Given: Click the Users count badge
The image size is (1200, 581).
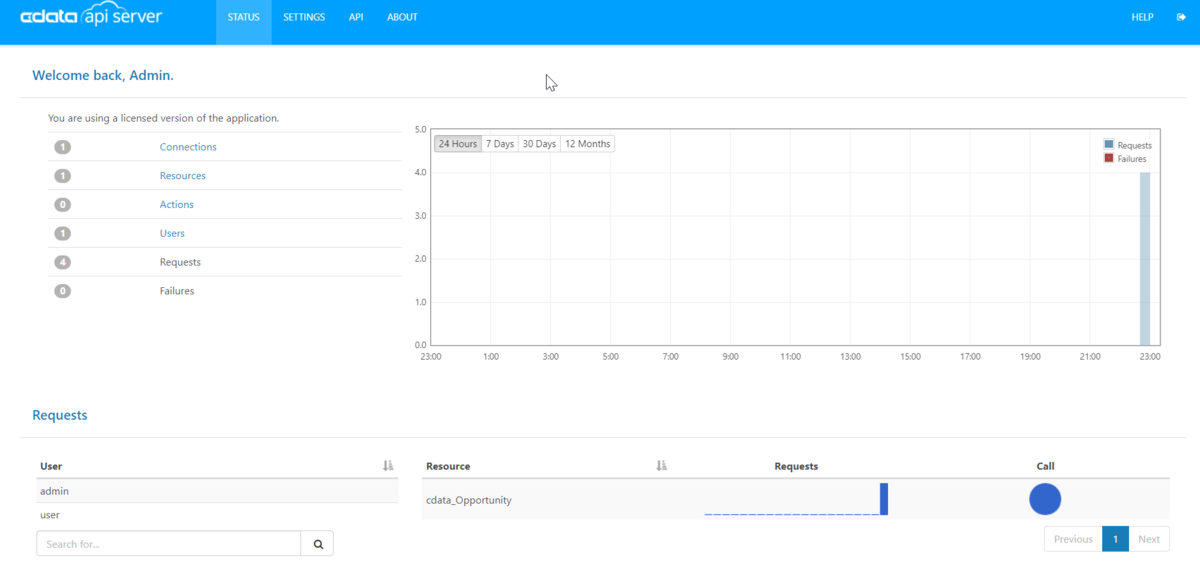Looking at the screenshot, I should pos(63,234).
